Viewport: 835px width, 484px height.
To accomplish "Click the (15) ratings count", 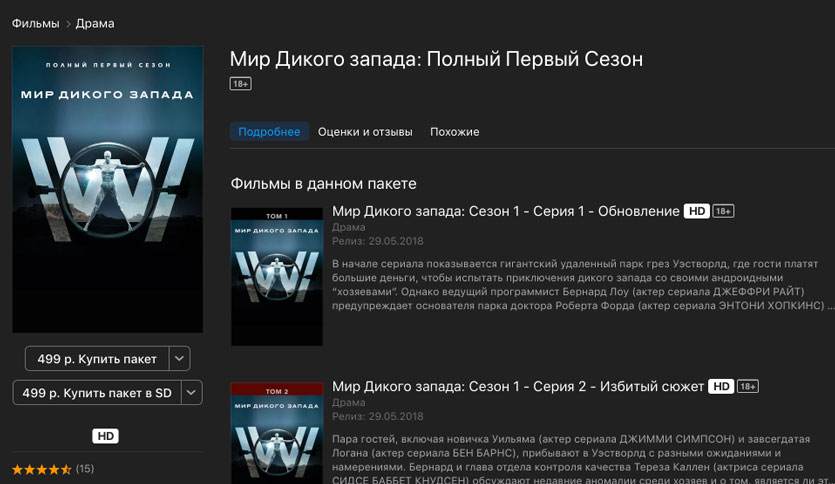I will pos(85,469).
